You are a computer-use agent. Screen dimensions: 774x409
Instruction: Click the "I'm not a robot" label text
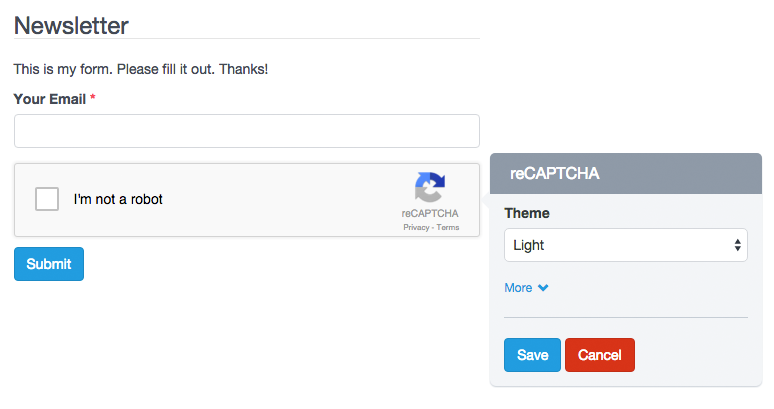point(118,199)
